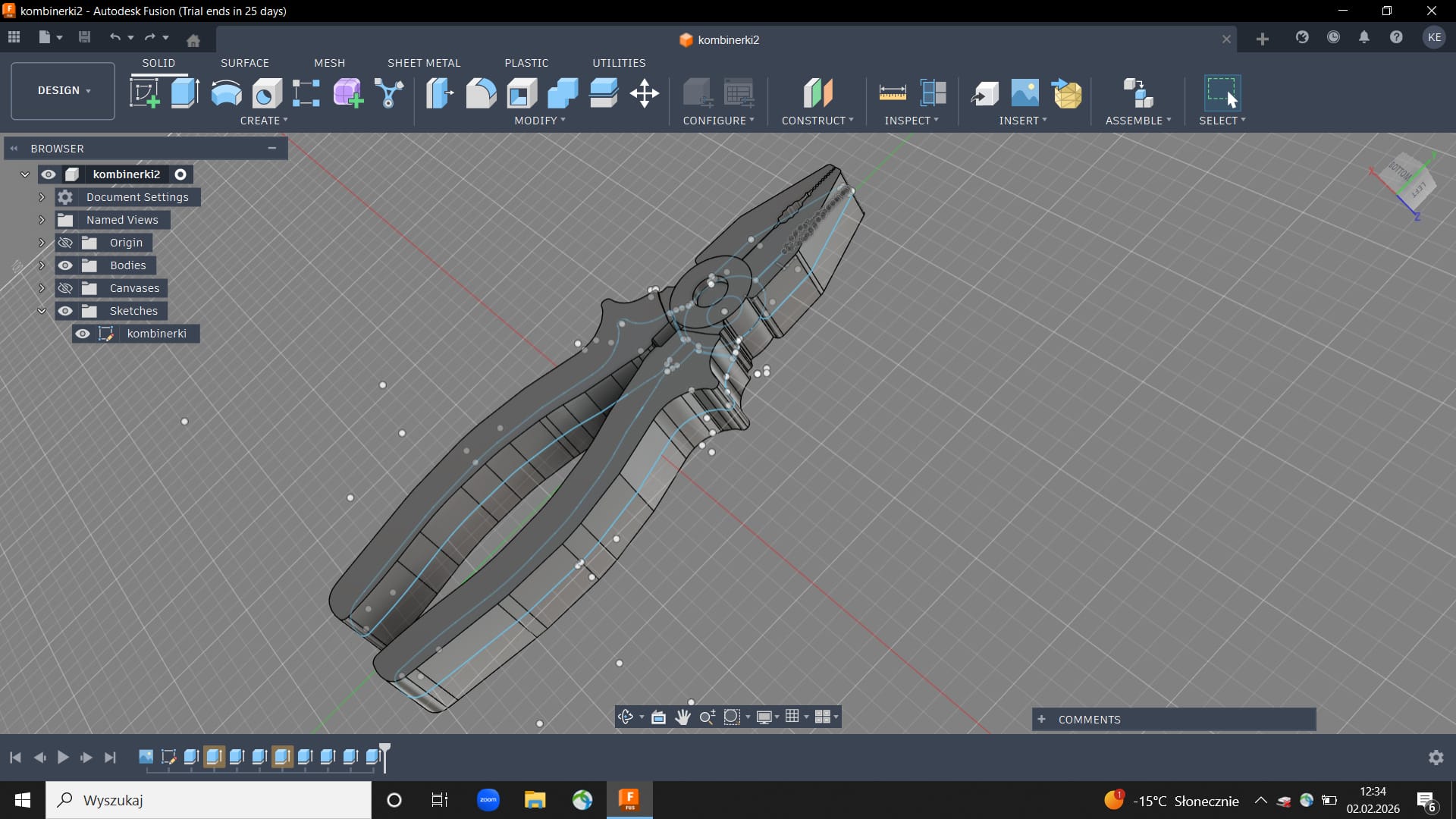This screenshot has width=1456, height=819.
Task: Select the Create Sketch tool
Action: click(144, 93)
